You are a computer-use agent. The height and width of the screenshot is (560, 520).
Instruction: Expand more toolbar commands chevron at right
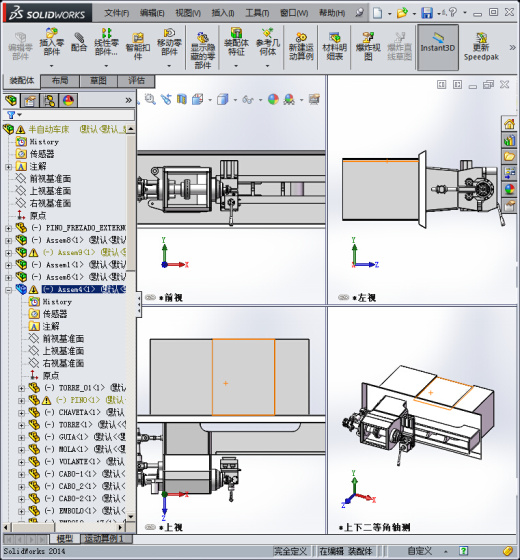click(x=512, y=48)
